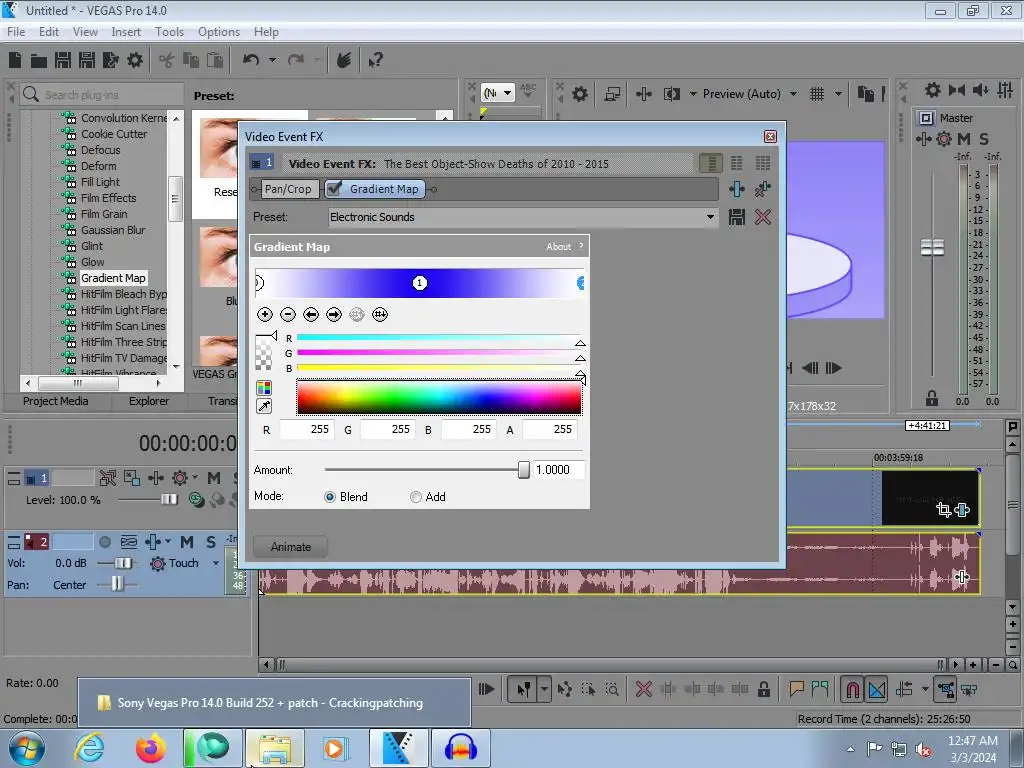1024x768 pixels.
Task: Select the Gaussian Blur plug-in
Action: point(113,230)
